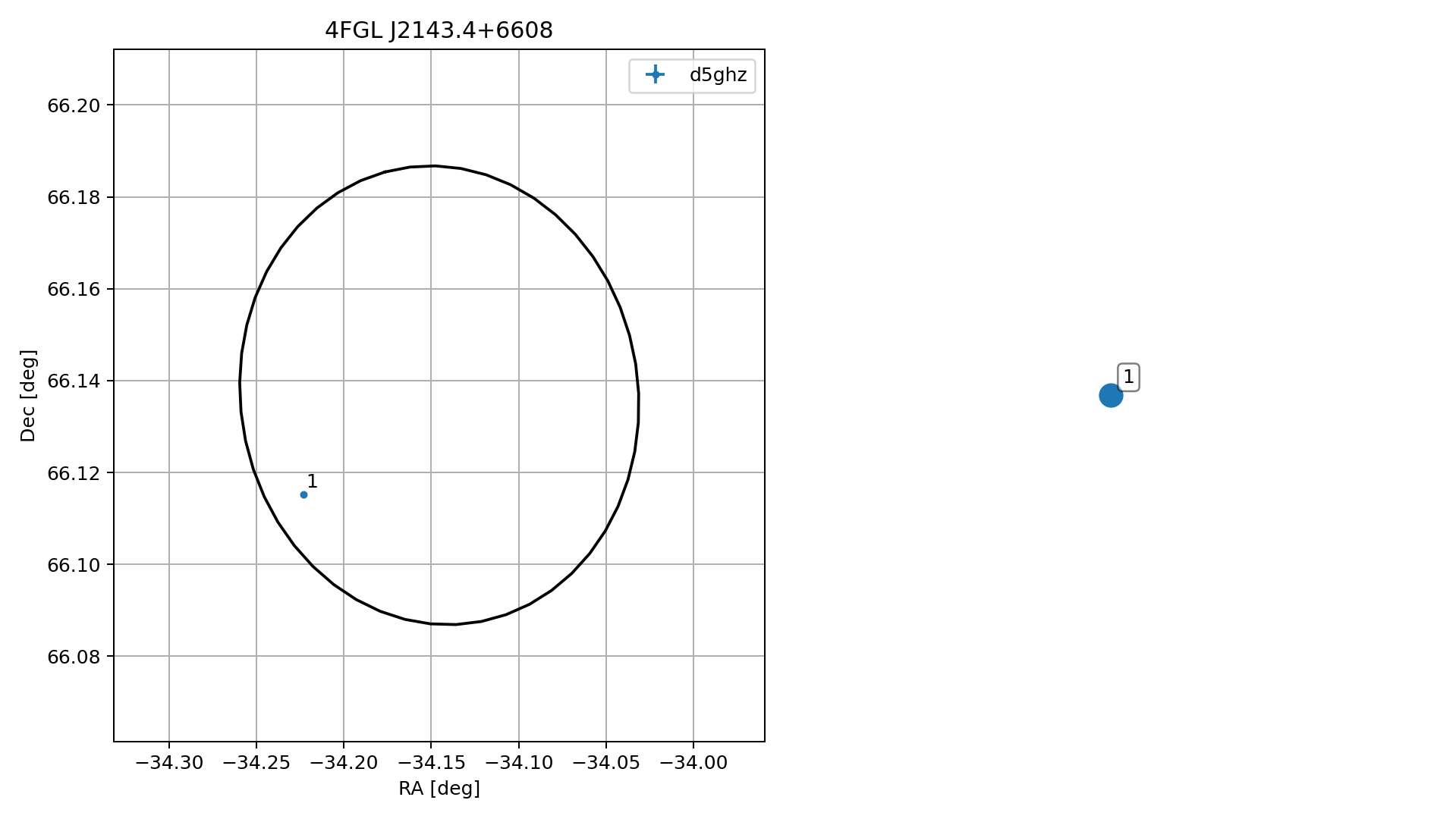Click the boxed label 1 beside the large marker

(x=1128, y=377)
